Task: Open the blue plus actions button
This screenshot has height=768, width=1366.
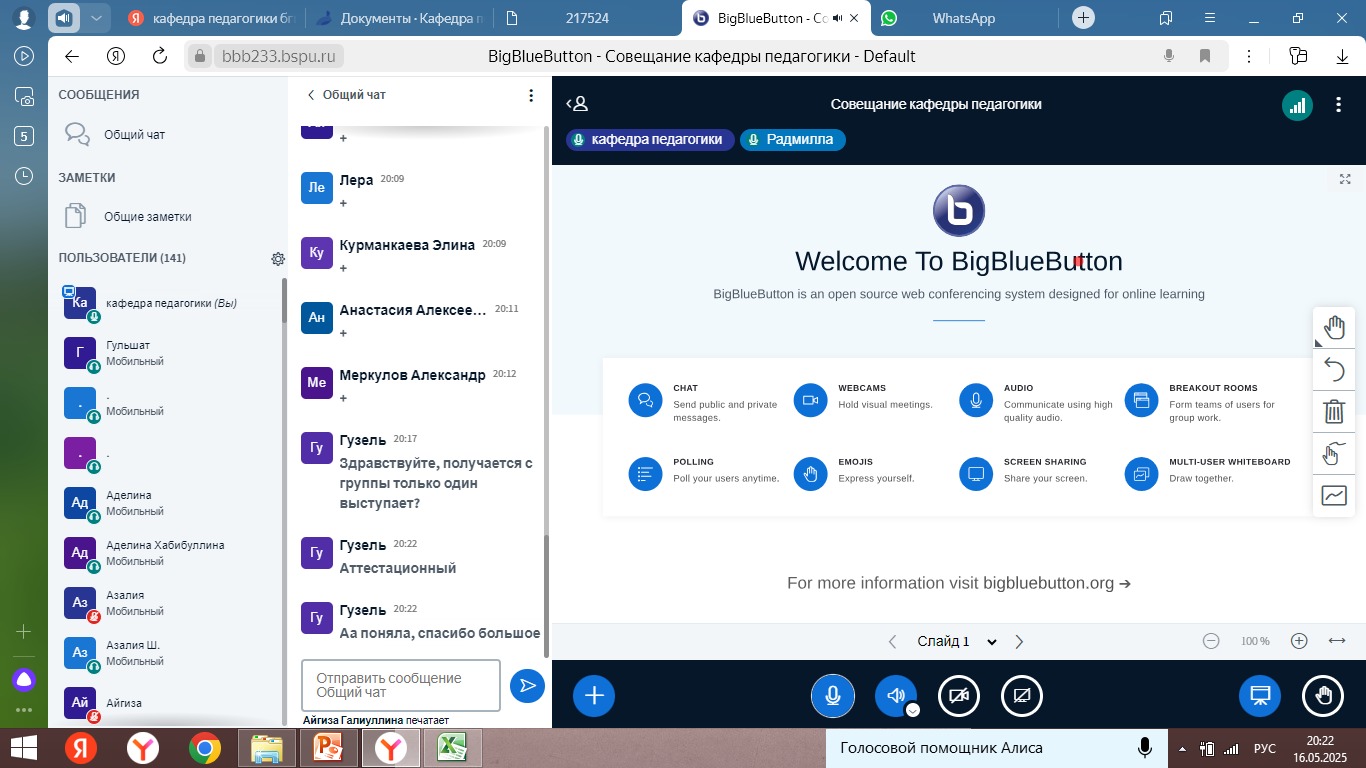Action: pos(594,696)
